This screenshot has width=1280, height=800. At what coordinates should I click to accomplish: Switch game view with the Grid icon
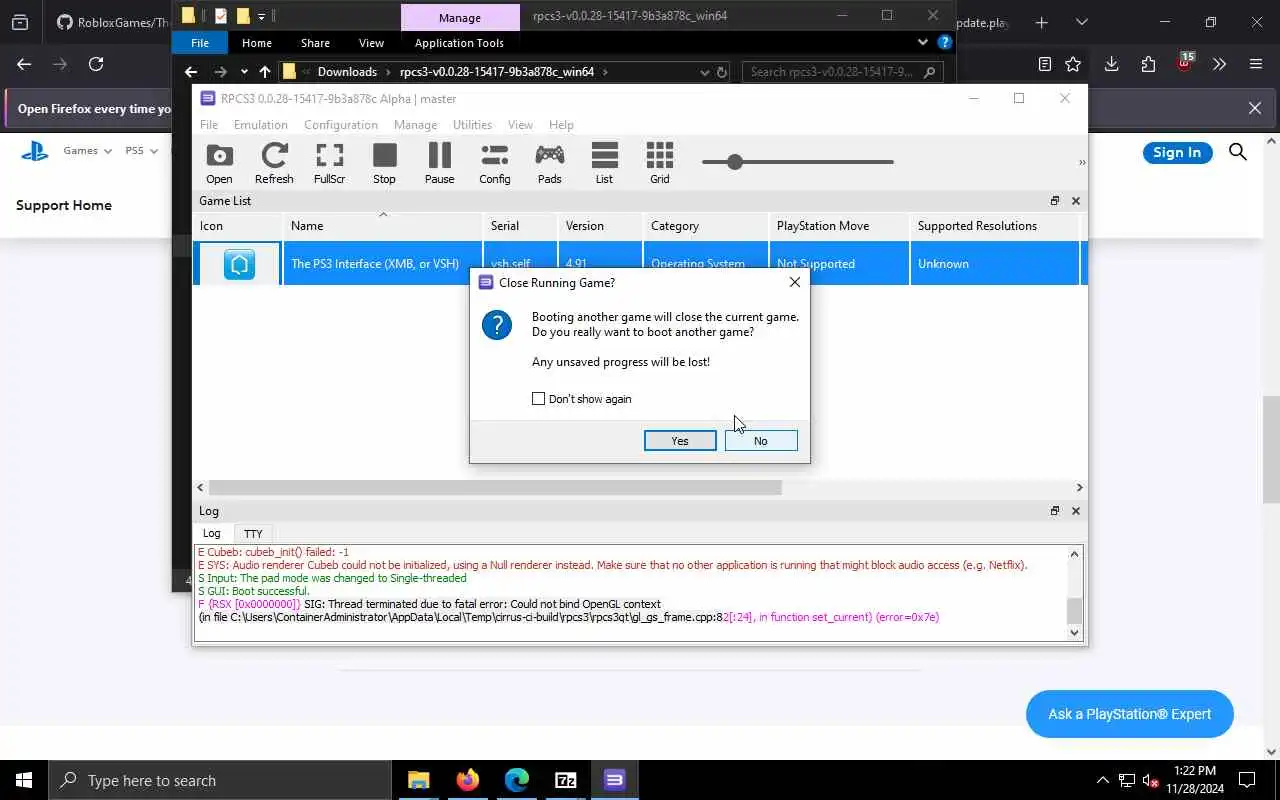(659, 163)
